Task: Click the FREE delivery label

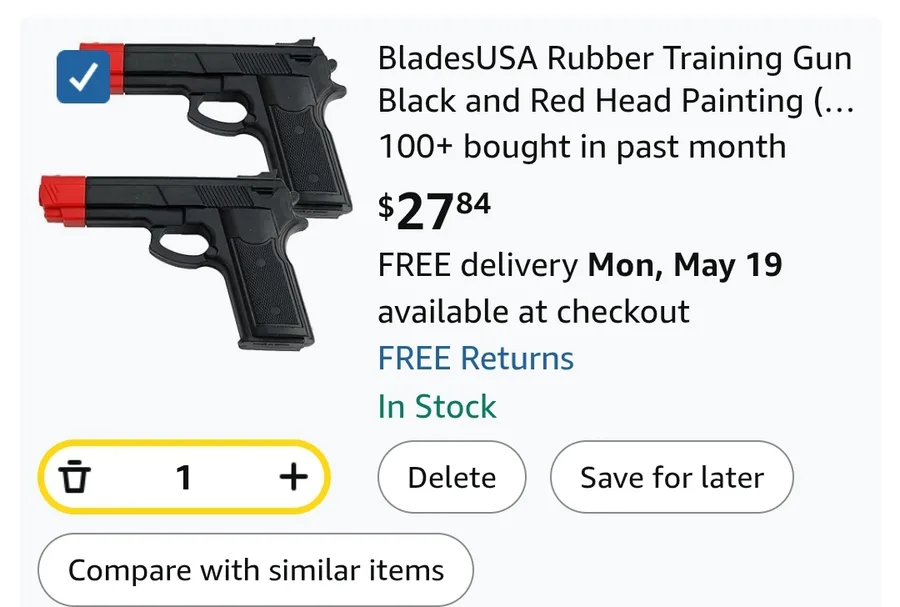Action: (x=478, y=265)
